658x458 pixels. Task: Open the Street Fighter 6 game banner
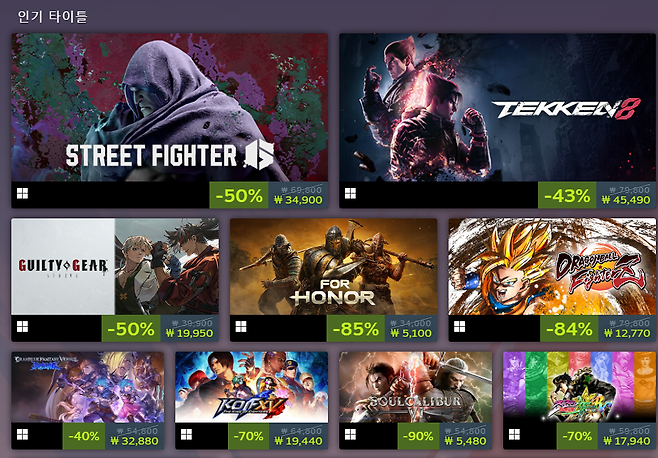coord(170,107)
